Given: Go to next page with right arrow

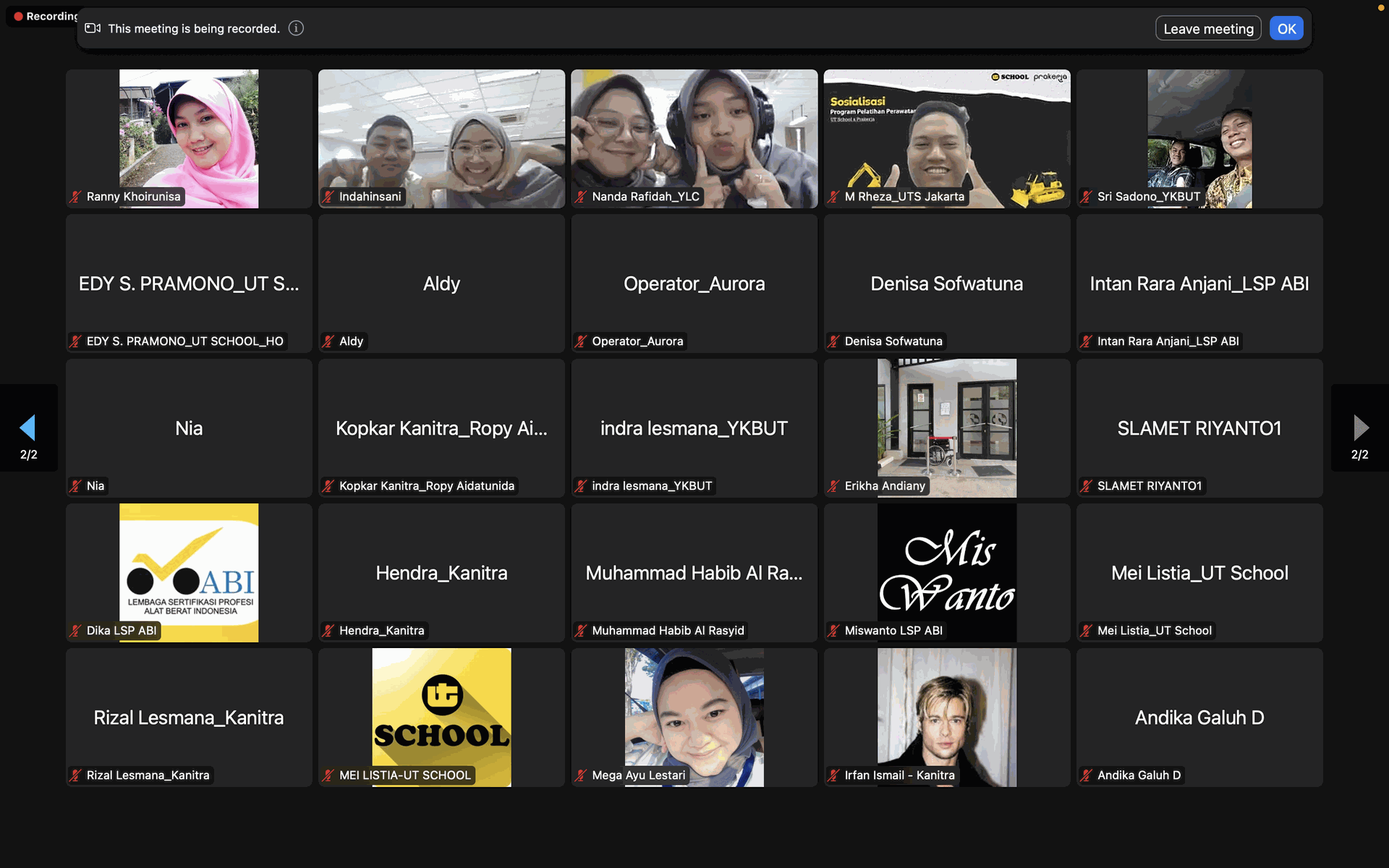Looking at the screenshot, I should tap(1361, 427).
